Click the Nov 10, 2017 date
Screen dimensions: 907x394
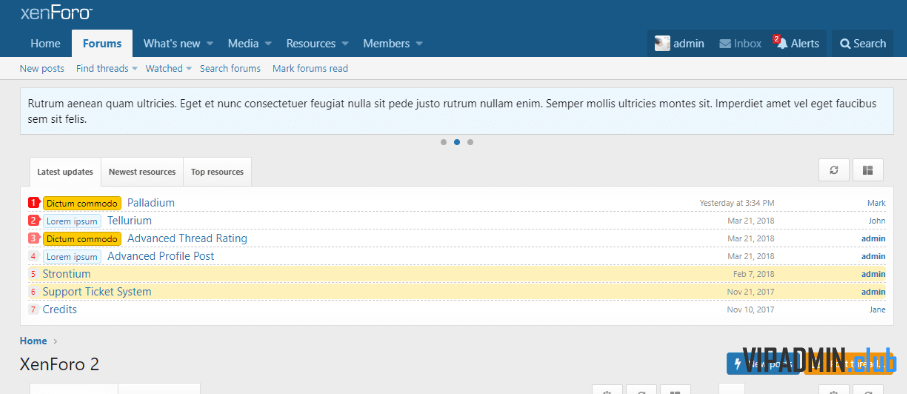[751, 310]
